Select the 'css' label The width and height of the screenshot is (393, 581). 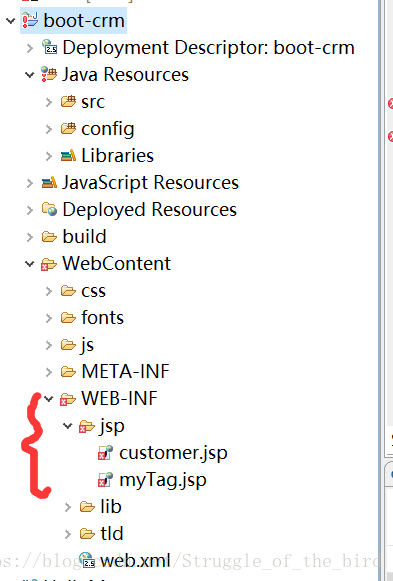(93, 291)
